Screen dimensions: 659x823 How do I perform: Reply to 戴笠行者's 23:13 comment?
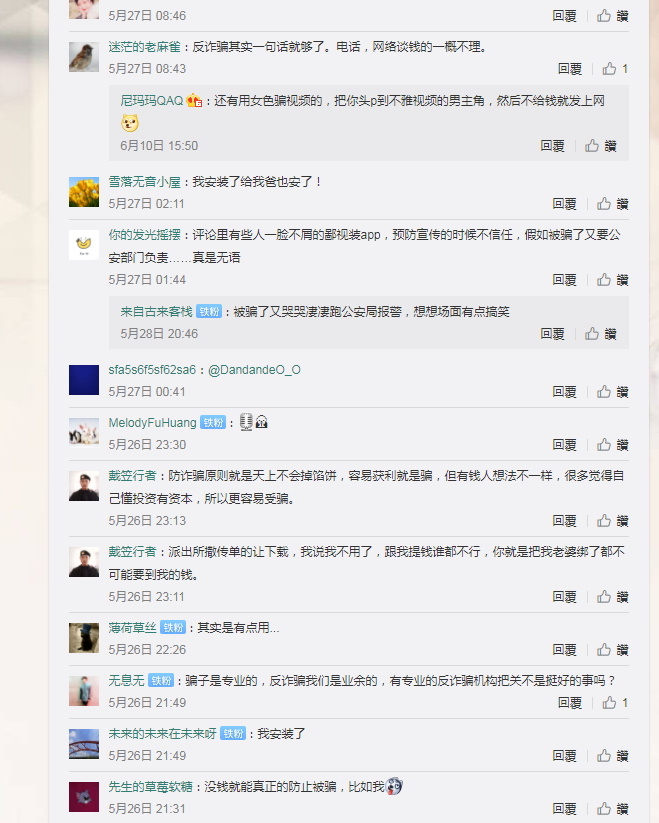(565, 521)
